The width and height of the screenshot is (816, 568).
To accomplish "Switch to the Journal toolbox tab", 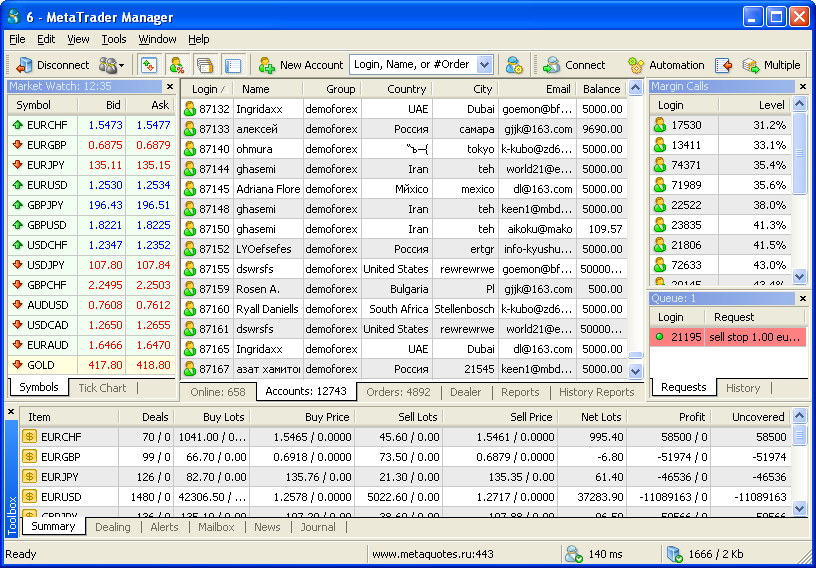I will (x=317, y=527).
